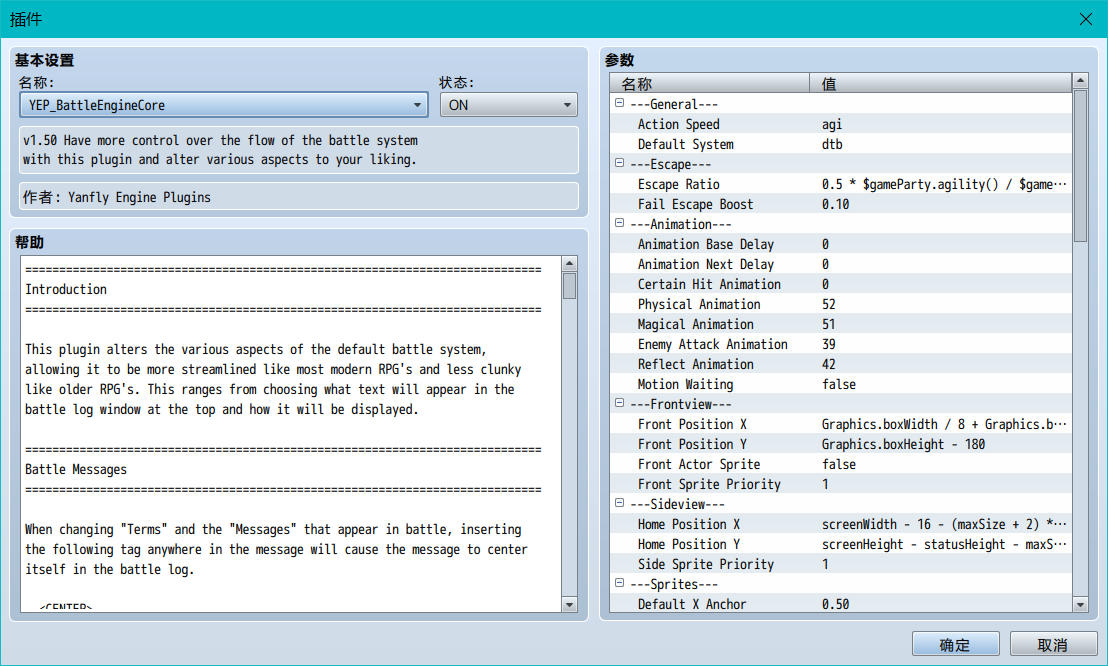The height and width of the screenshot is (666, 1108).
Task: Select the Magical Animation parameter row
Action: click(x=841, y=324)
